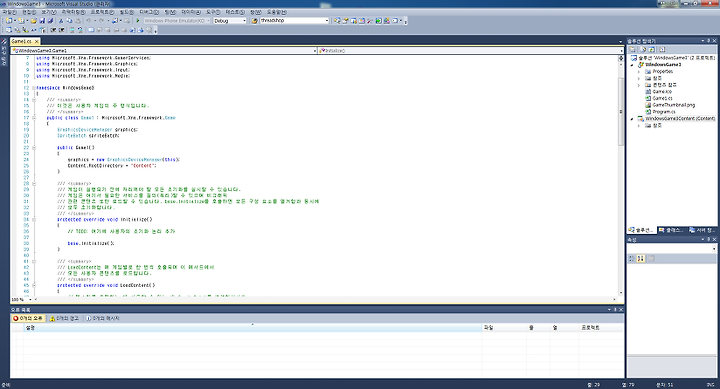Select Program.cs in Solution Explorer
The height and width of the screenshot is (389, 720).
coord(664,112)
